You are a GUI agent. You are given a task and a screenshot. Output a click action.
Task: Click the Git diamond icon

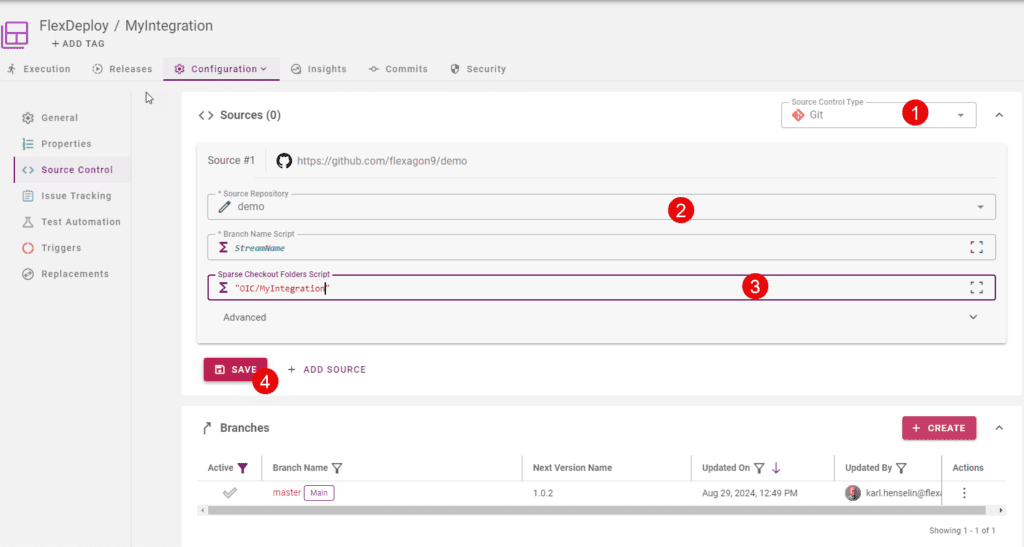coord(798,115)
